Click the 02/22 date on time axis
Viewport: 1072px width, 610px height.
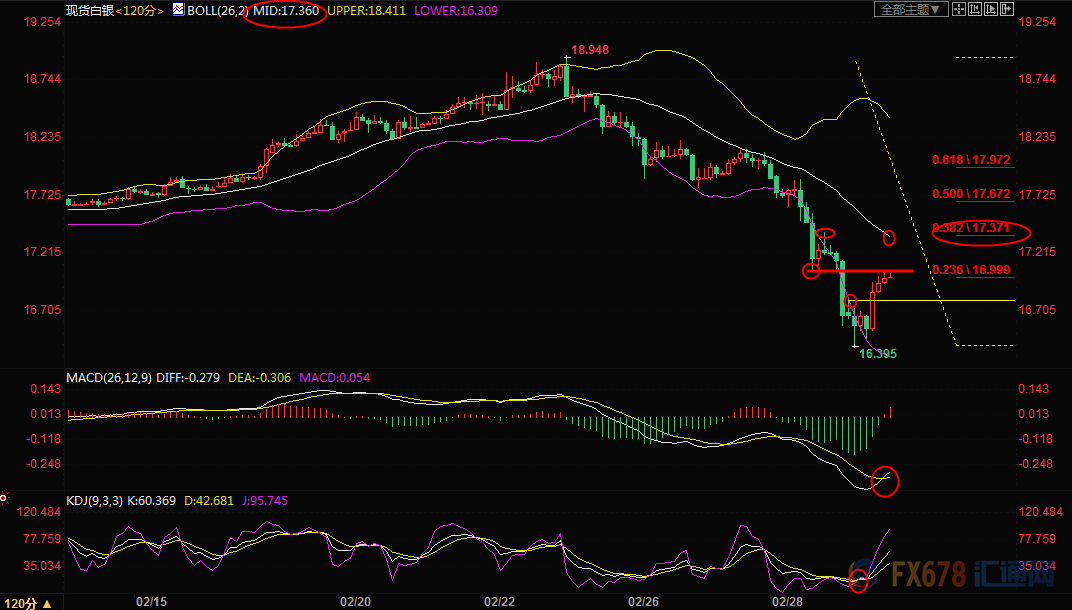[500, 602]
